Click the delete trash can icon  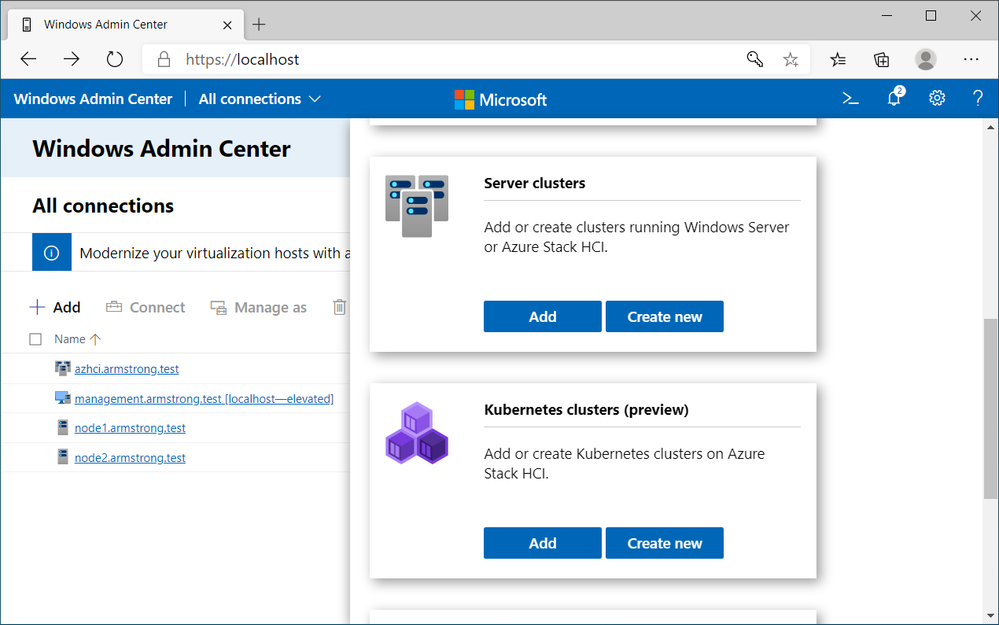[x=340, y=307]
